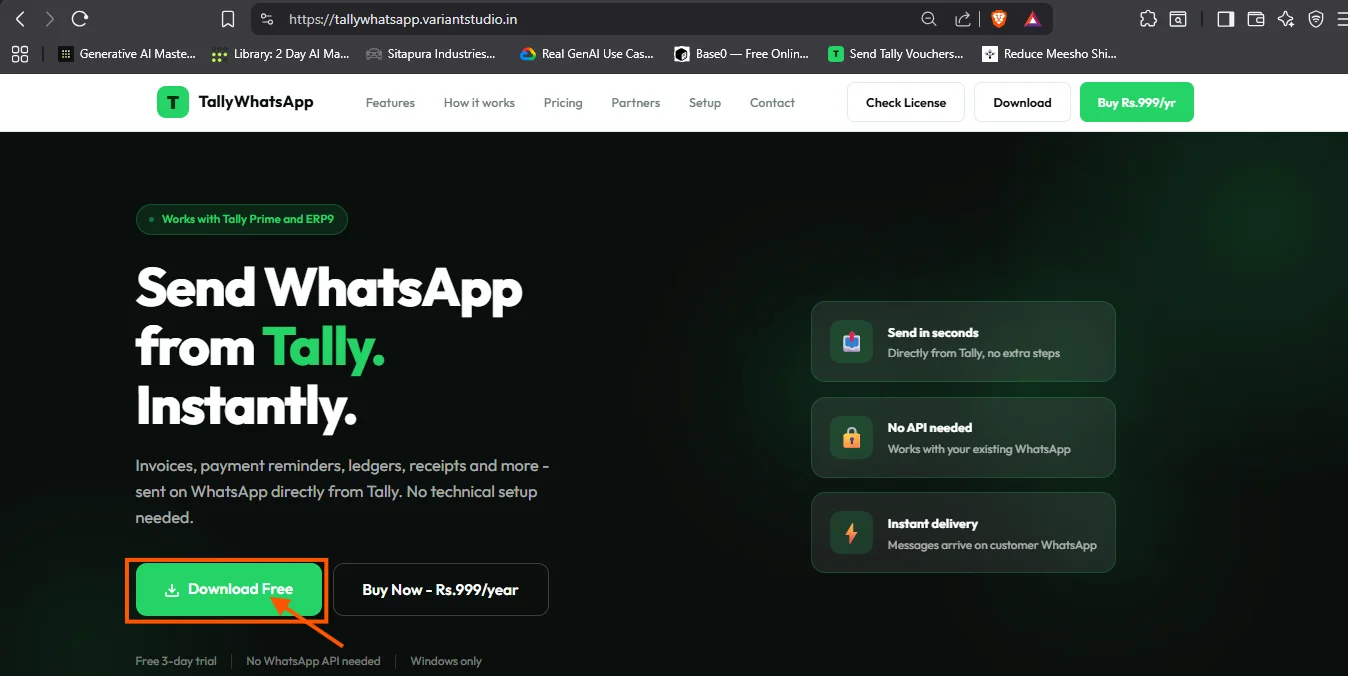Viewport: 1348px width, 676px height.
Task: Go back to the previous page
Action: pyautogui.click(x=20, y=19)
